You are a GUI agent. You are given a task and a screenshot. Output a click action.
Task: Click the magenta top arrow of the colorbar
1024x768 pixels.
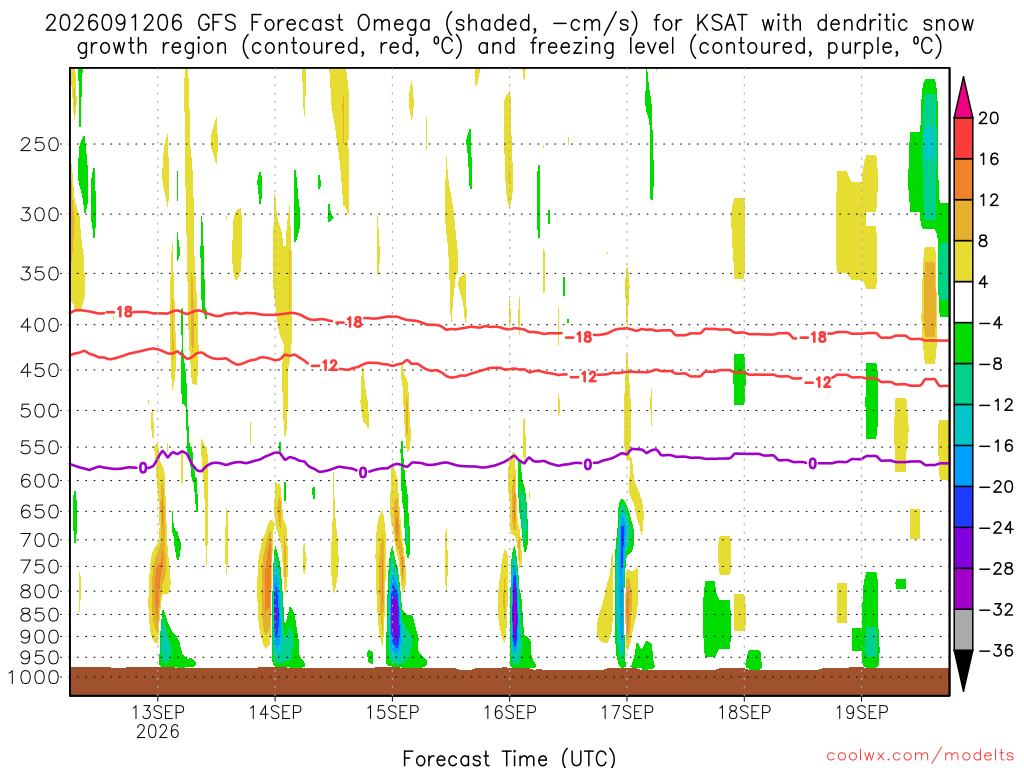[963, 98]
